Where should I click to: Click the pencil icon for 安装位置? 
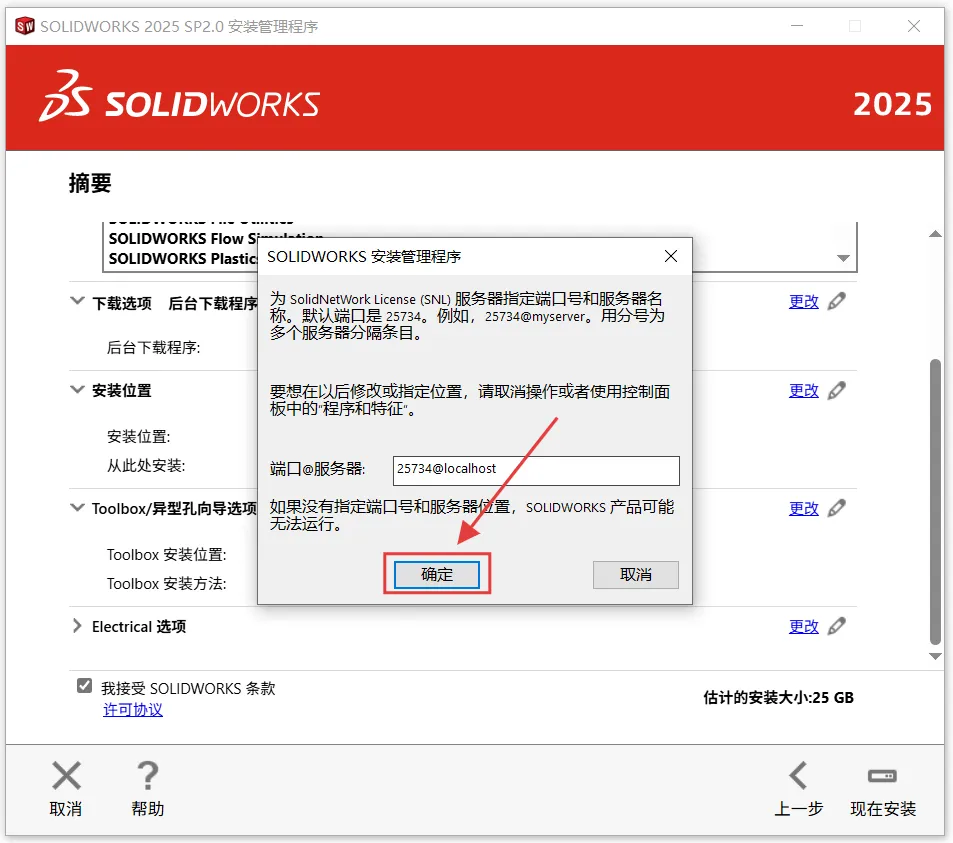(837, 390)
